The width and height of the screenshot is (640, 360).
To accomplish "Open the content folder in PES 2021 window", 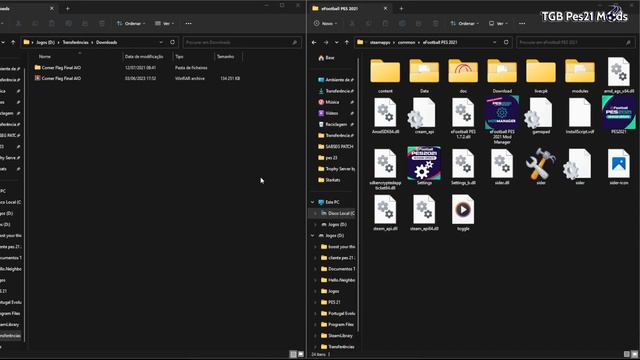I will pyautogui.click(x=385, y=72).
